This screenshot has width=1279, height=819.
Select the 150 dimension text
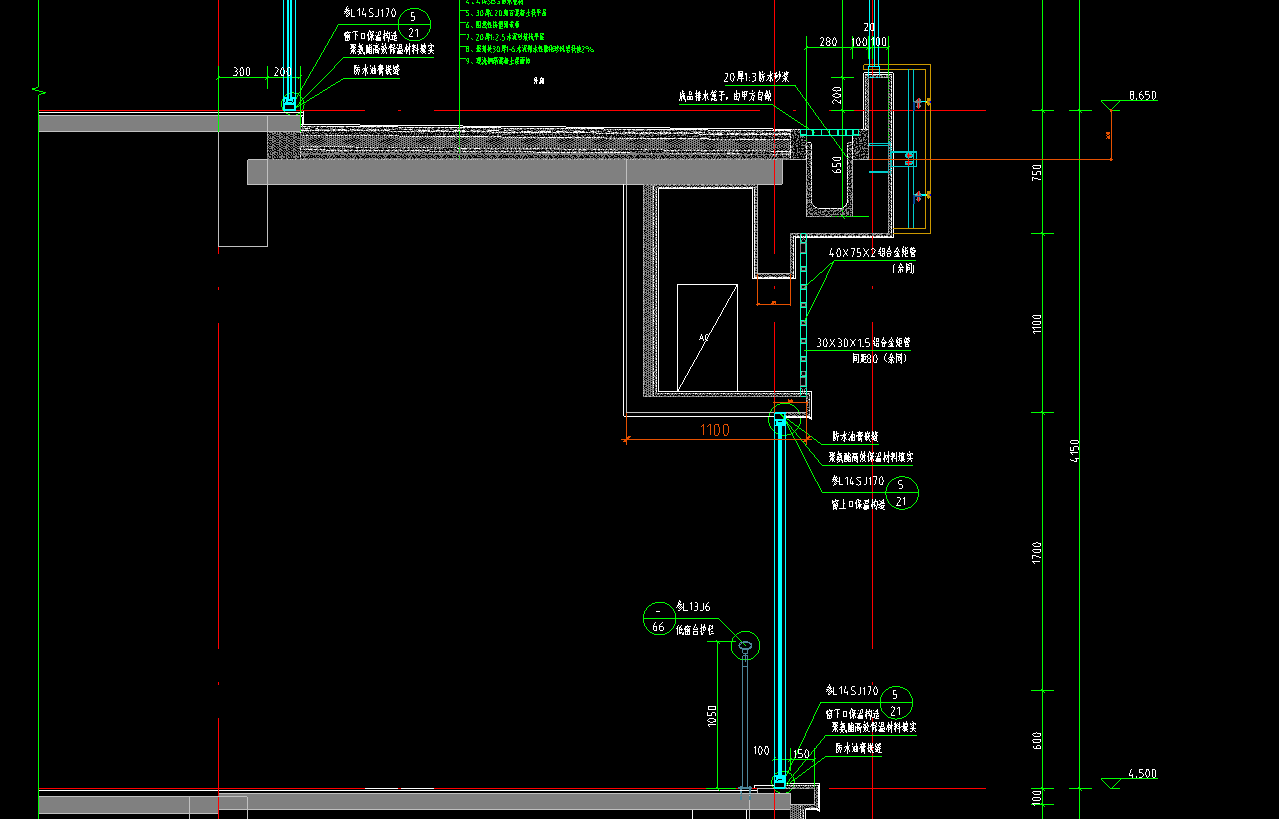point(801,754)
